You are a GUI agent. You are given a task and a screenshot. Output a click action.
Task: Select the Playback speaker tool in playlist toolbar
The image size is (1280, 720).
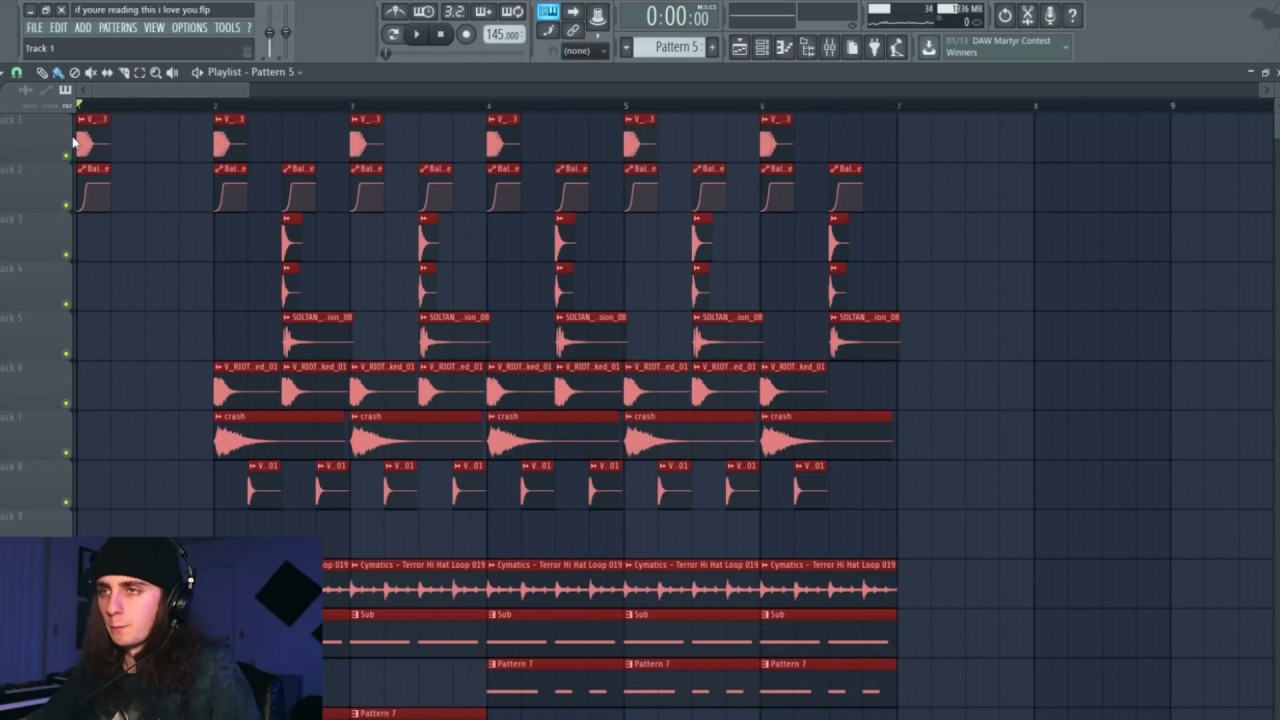click(x=172, y=72)
